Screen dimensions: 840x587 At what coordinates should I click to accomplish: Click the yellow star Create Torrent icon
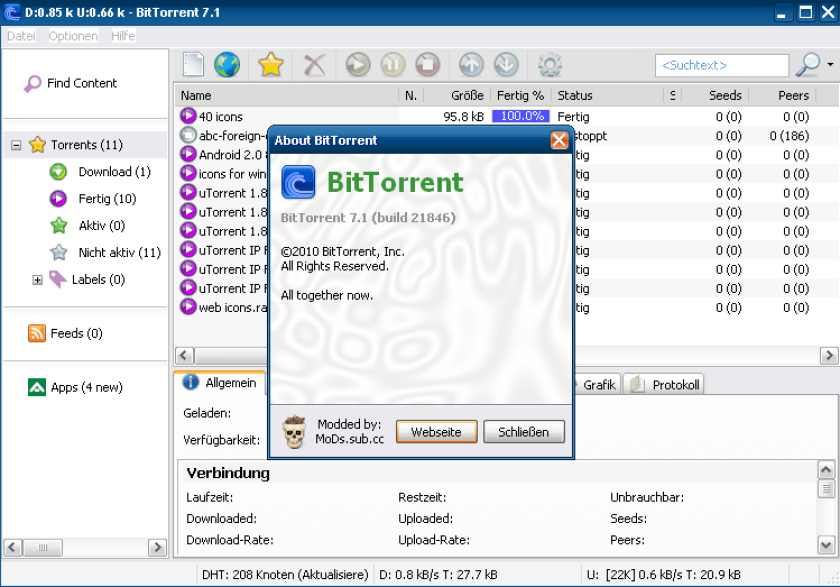coord(271,65)
